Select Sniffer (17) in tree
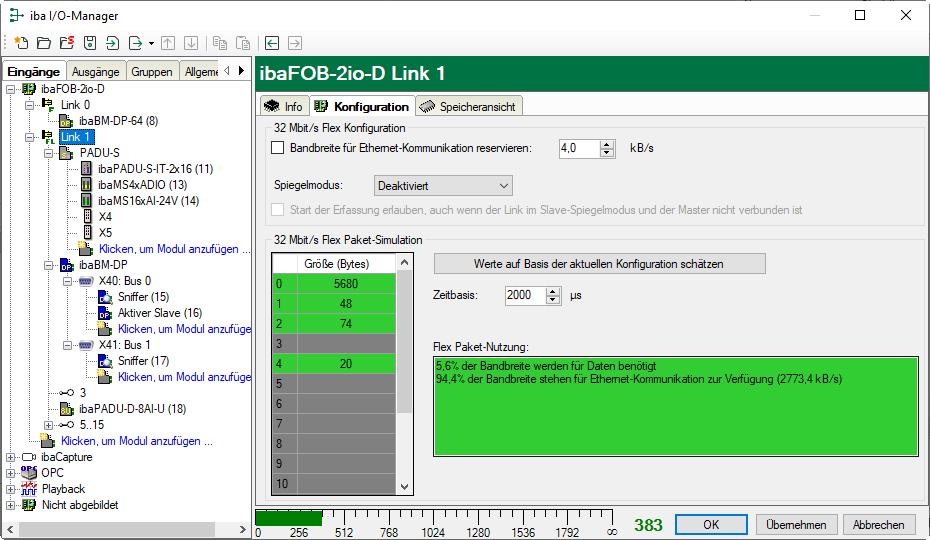Screen dimensions: 930x540 (143, 361)
